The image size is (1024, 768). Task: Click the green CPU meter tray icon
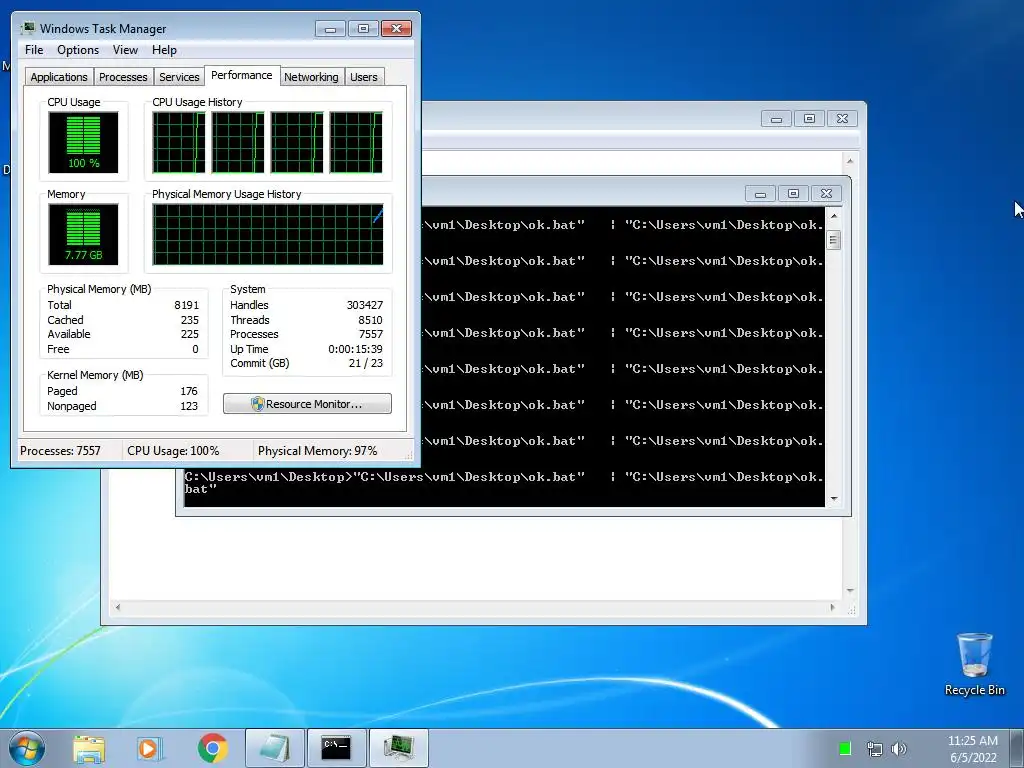844,748
